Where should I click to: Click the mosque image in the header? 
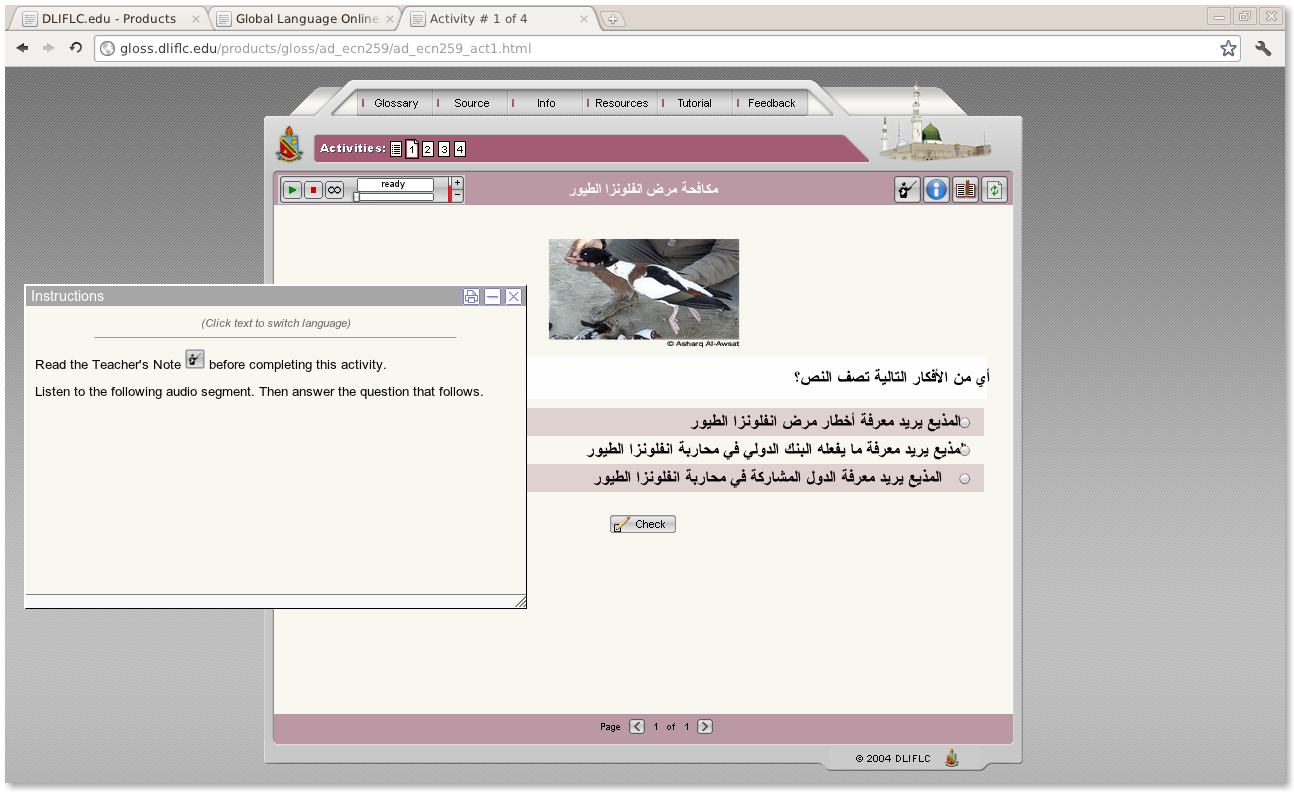click(935, 123)
